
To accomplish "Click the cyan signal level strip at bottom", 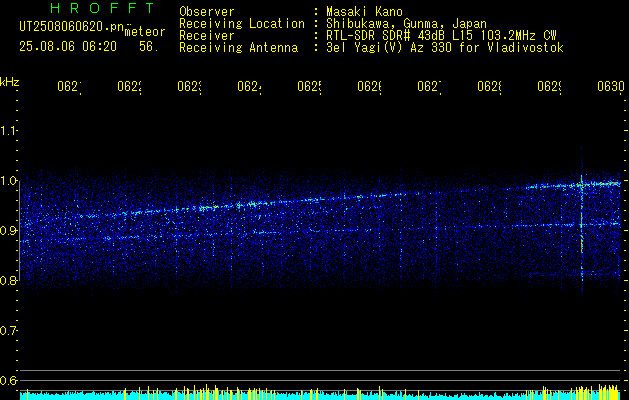I will click(x=320, y=396).
